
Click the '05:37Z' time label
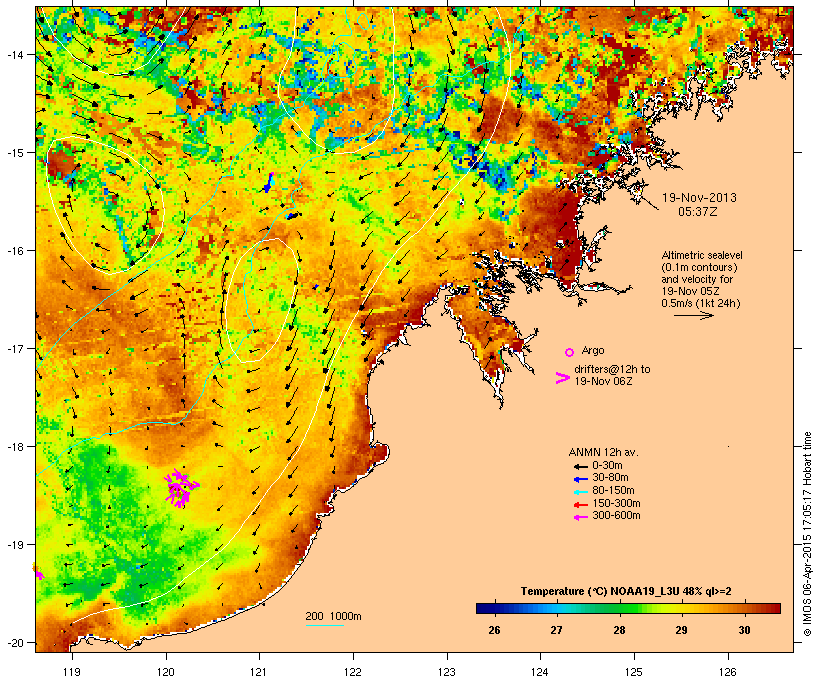(x=698, y=212)
